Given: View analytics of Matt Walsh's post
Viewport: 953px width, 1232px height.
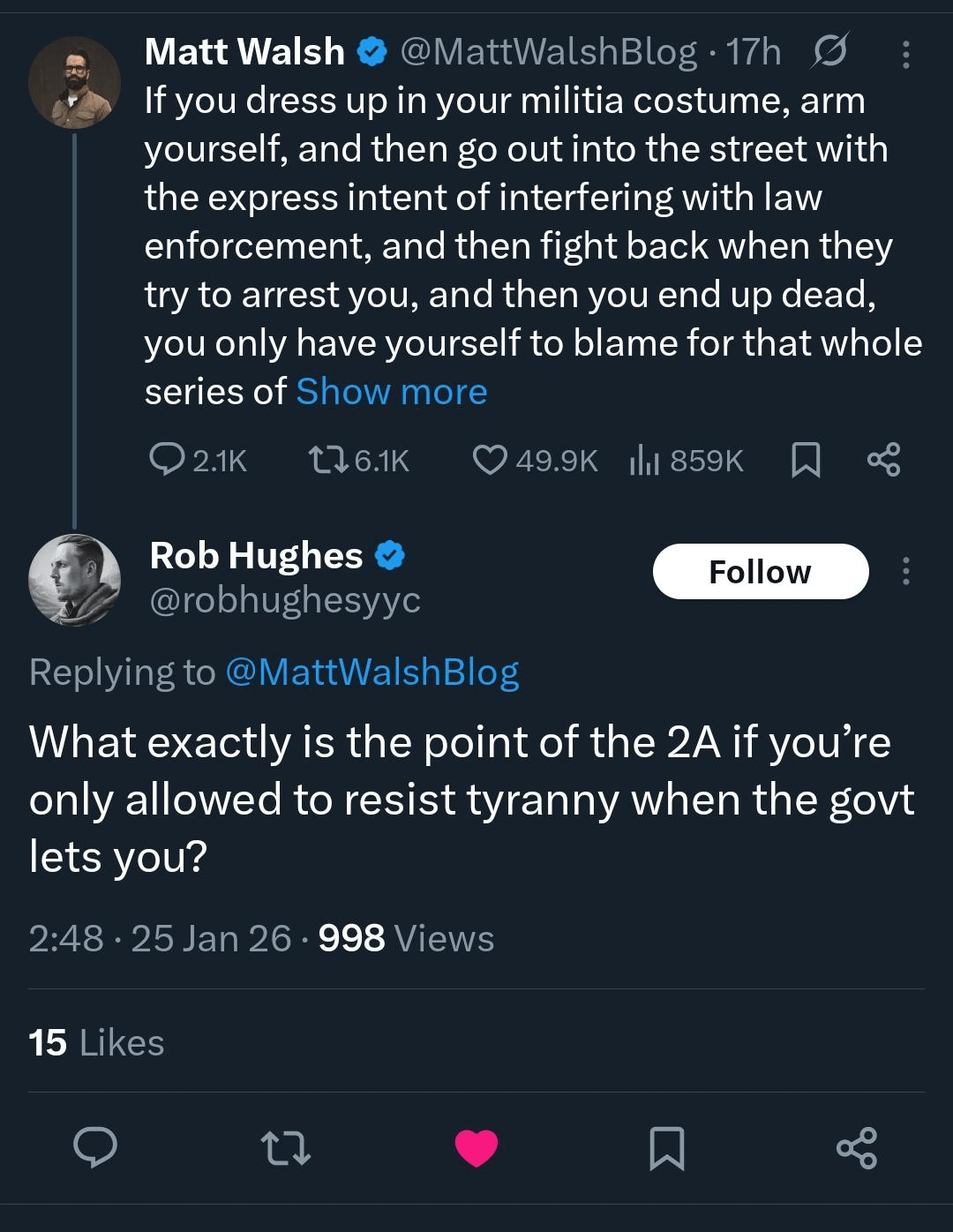Looking at the screenshot, I should point(645,460).
